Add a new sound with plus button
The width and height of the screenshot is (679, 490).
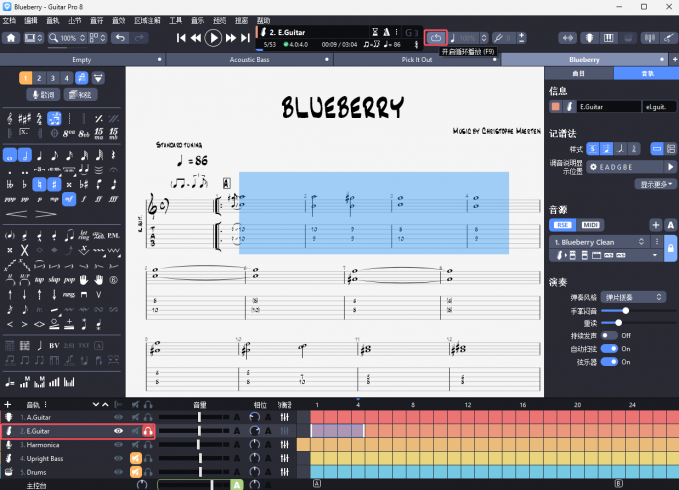(x=655, y=225)
